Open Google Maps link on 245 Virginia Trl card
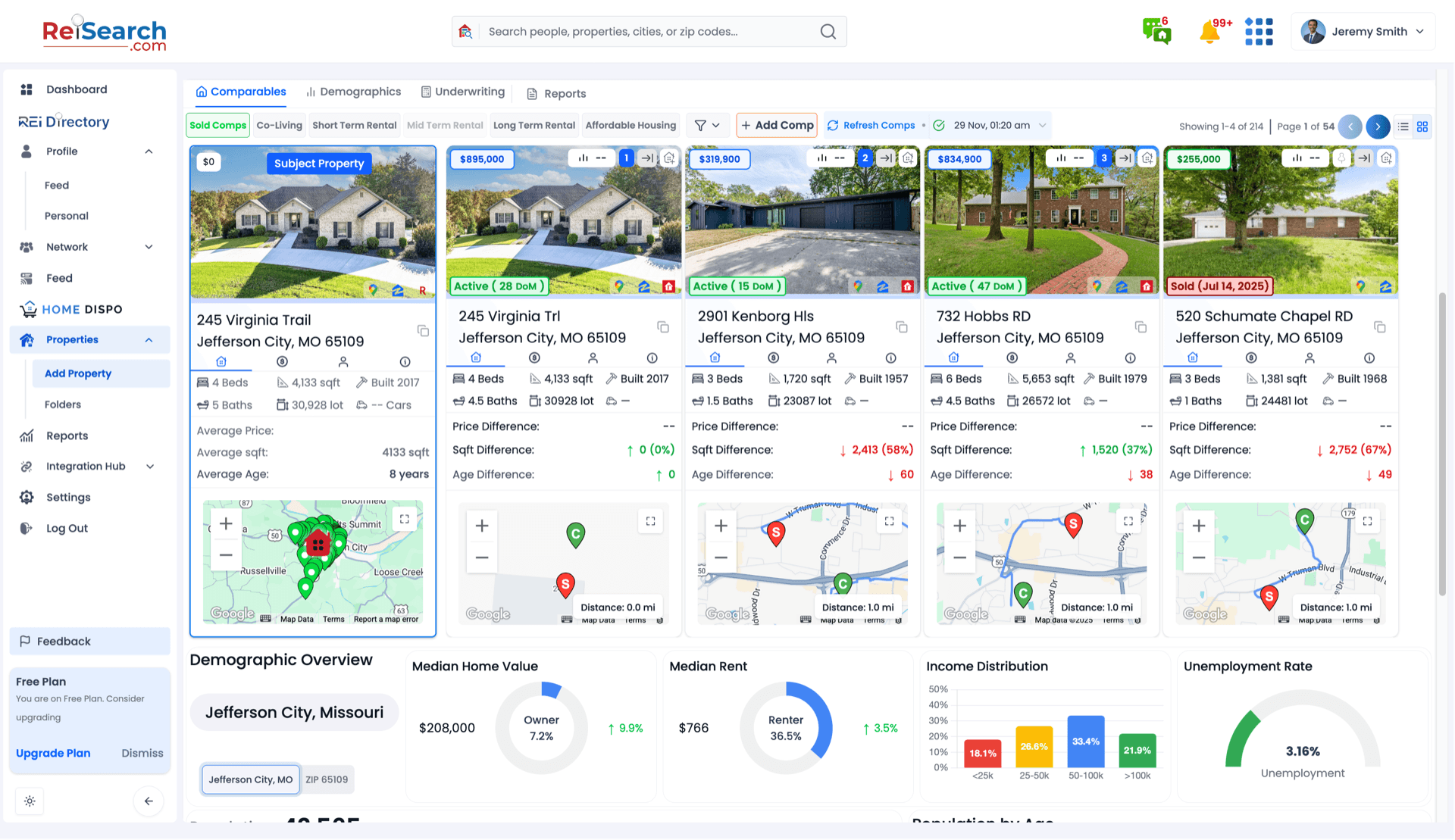The height and width of the screenshot is (840, 1455). pyautogui.click(x=619, y=286)
